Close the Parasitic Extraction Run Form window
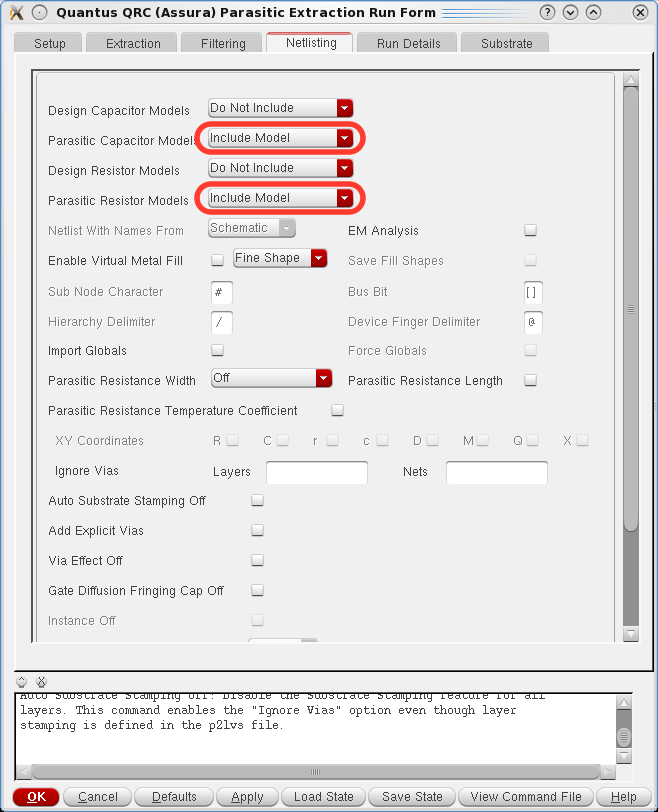The image size is (658, 812). [639, 13]
